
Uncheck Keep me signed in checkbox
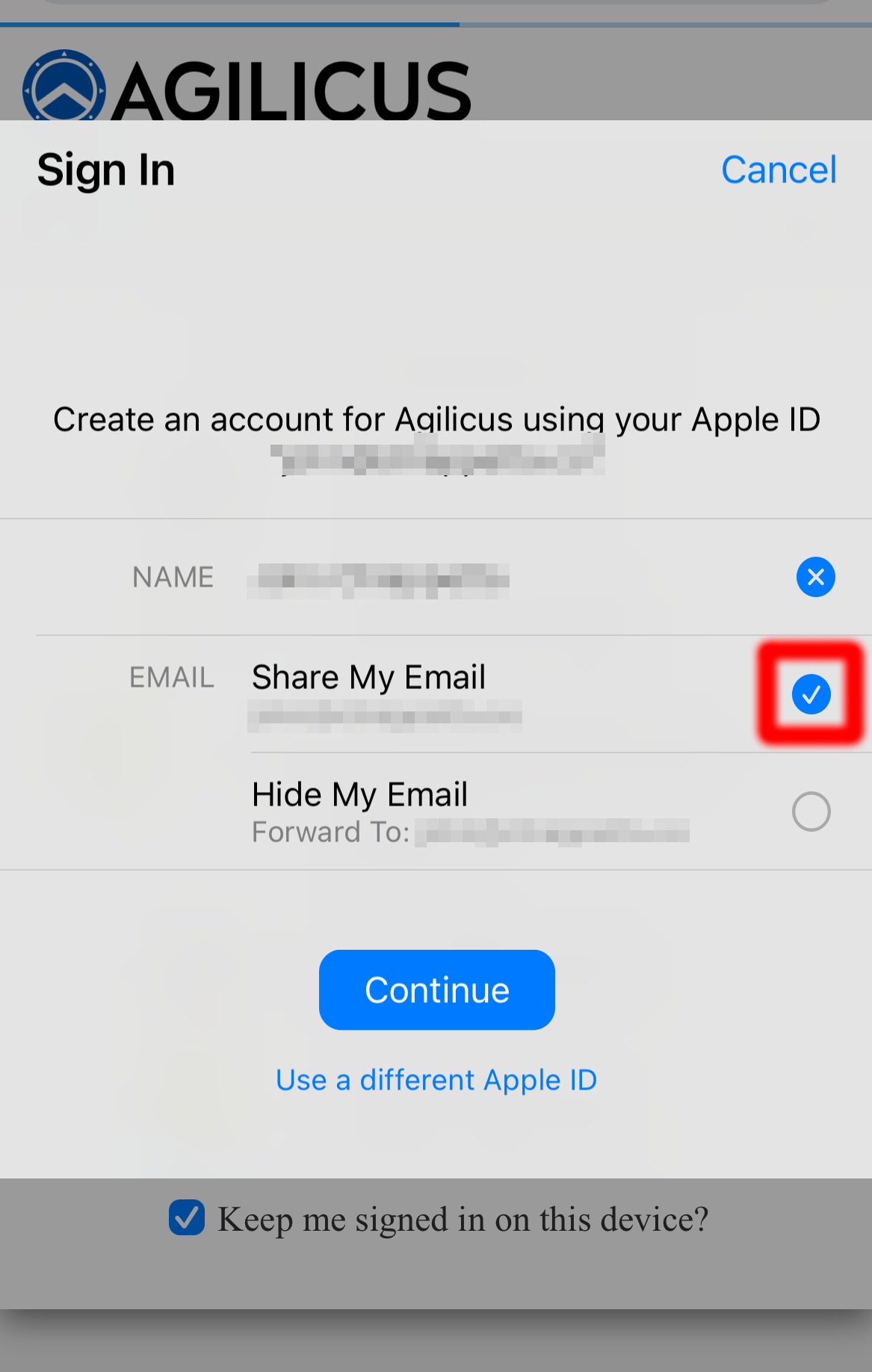coord(187,1217)
